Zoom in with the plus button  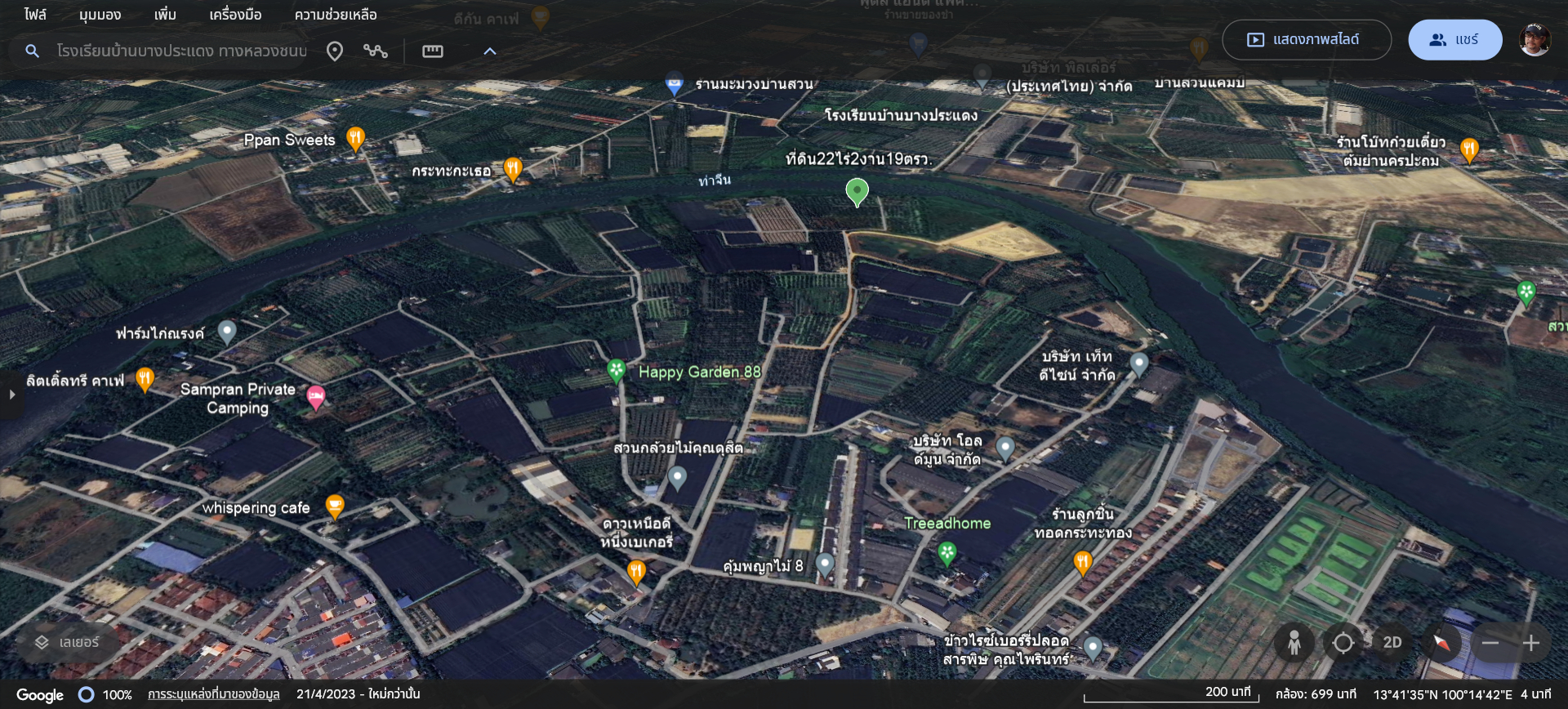tap(1531, 643)
